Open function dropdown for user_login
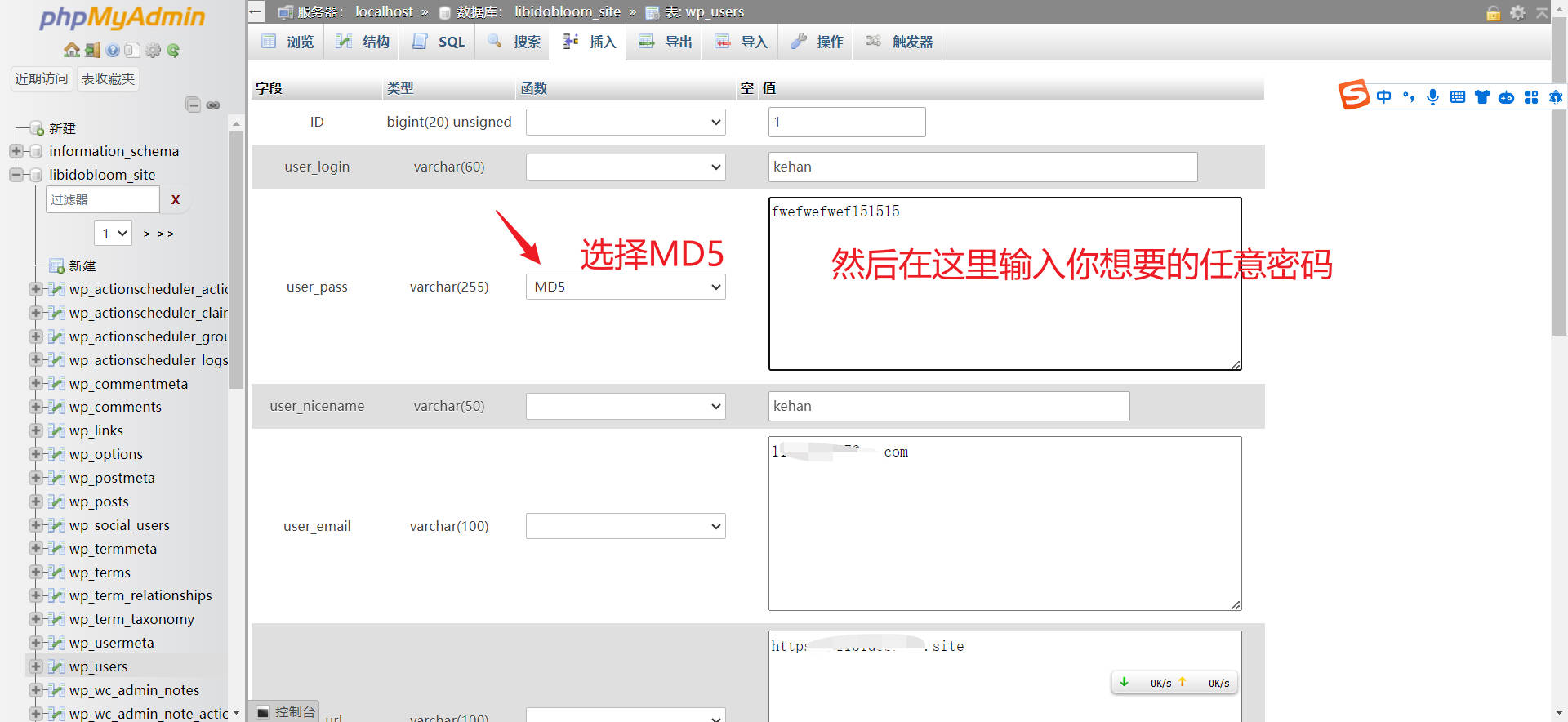The image size is (1568, 722). point(626,167)
